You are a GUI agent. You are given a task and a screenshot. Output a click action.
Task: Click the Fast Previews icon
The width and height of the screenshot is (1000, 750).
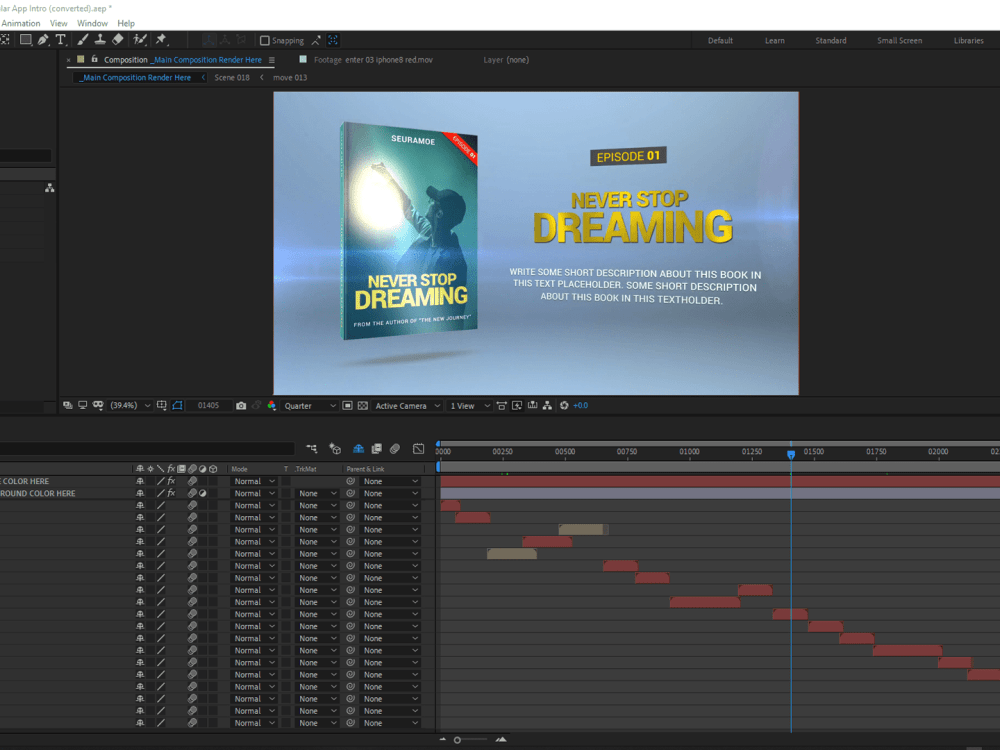[x=517, y=406]
